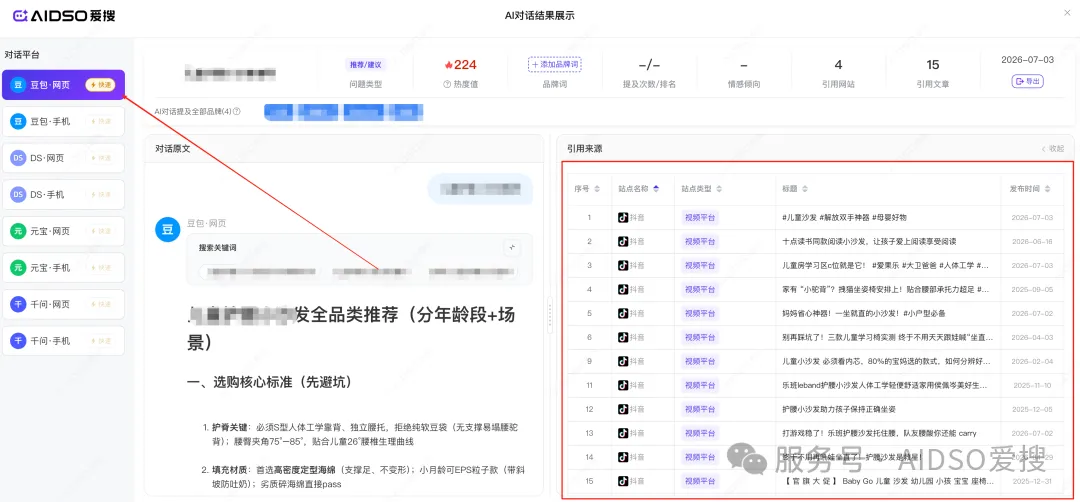Click the splitter handle between the two panels
The width and height of the screenshot is (1080, 502).
tap(550, 315)
